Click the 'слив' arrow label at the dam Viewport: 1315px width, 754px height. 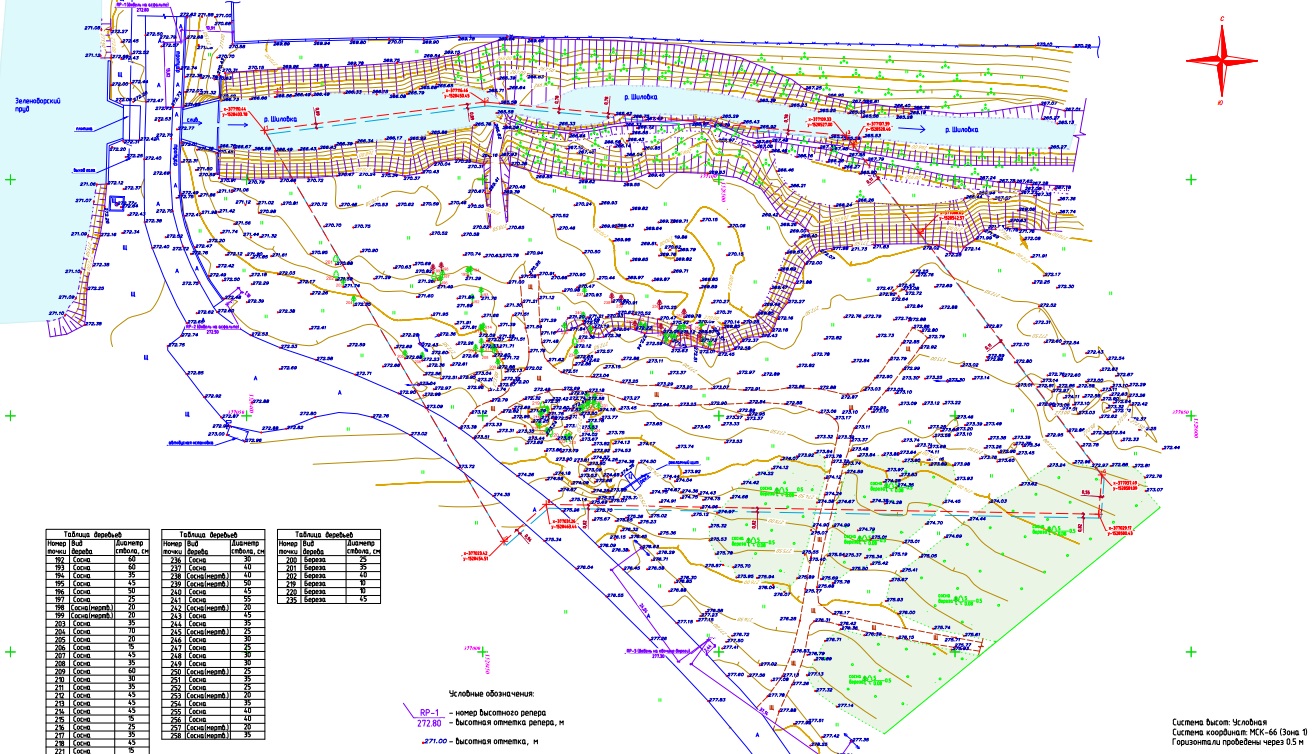click(193, 120)
